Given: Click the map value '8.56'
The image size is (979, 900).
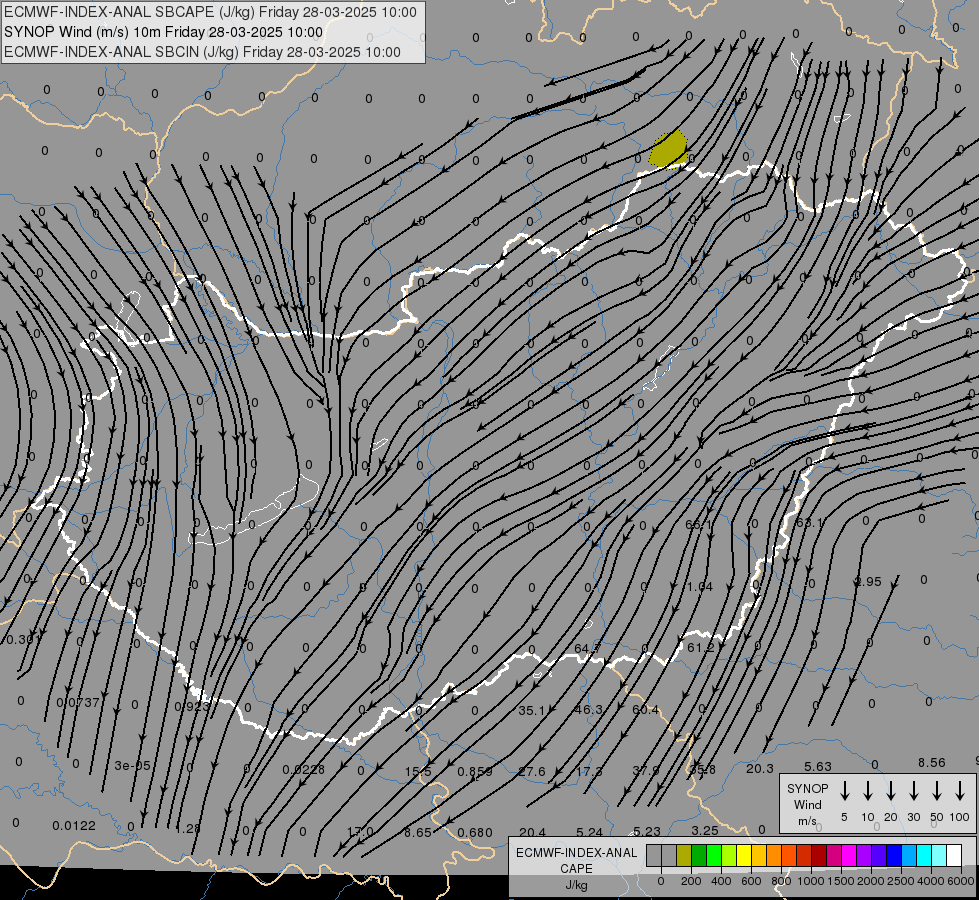Looking at the screenshot, I should [x=932, y=763].
